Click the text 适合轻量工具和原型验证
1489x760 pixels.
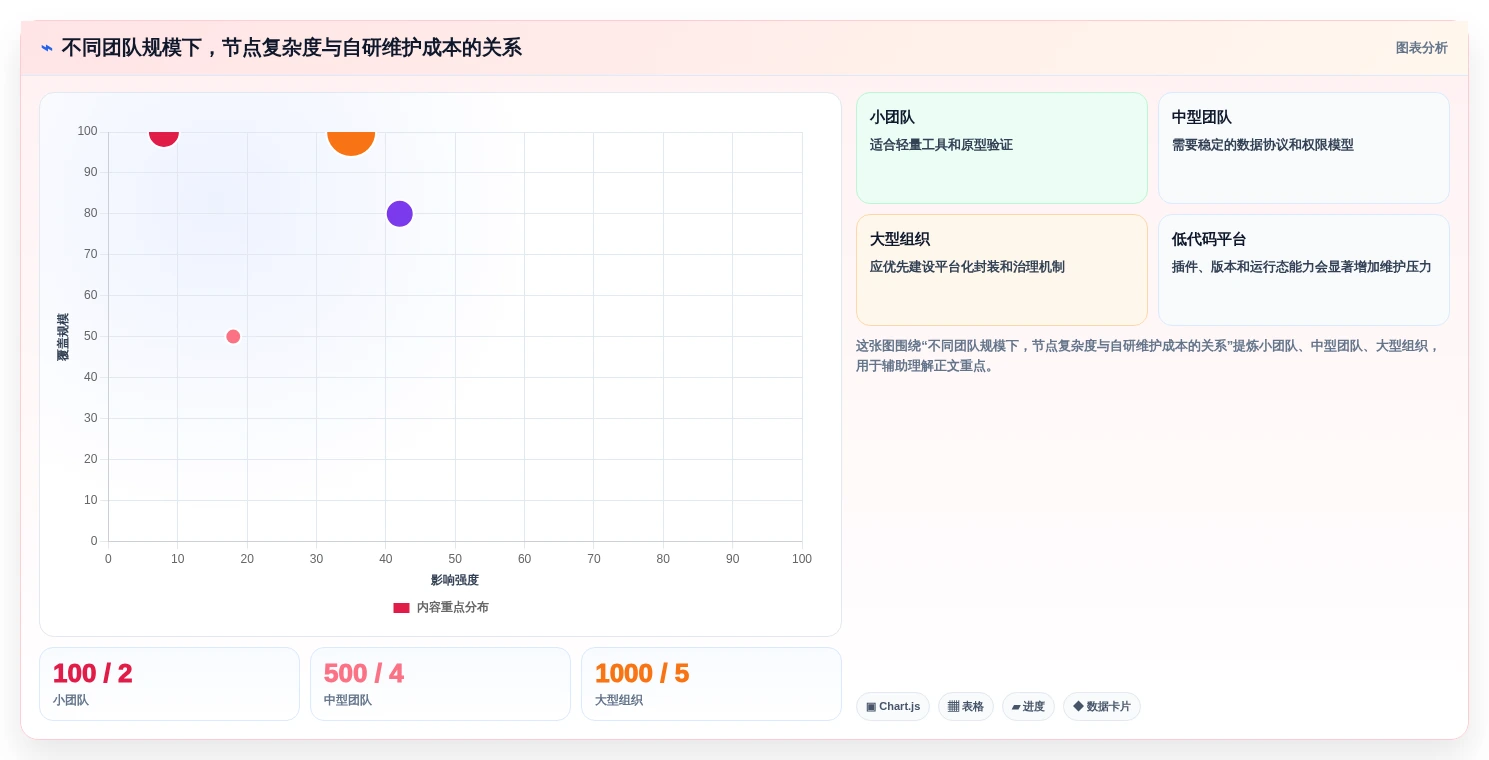941,145
